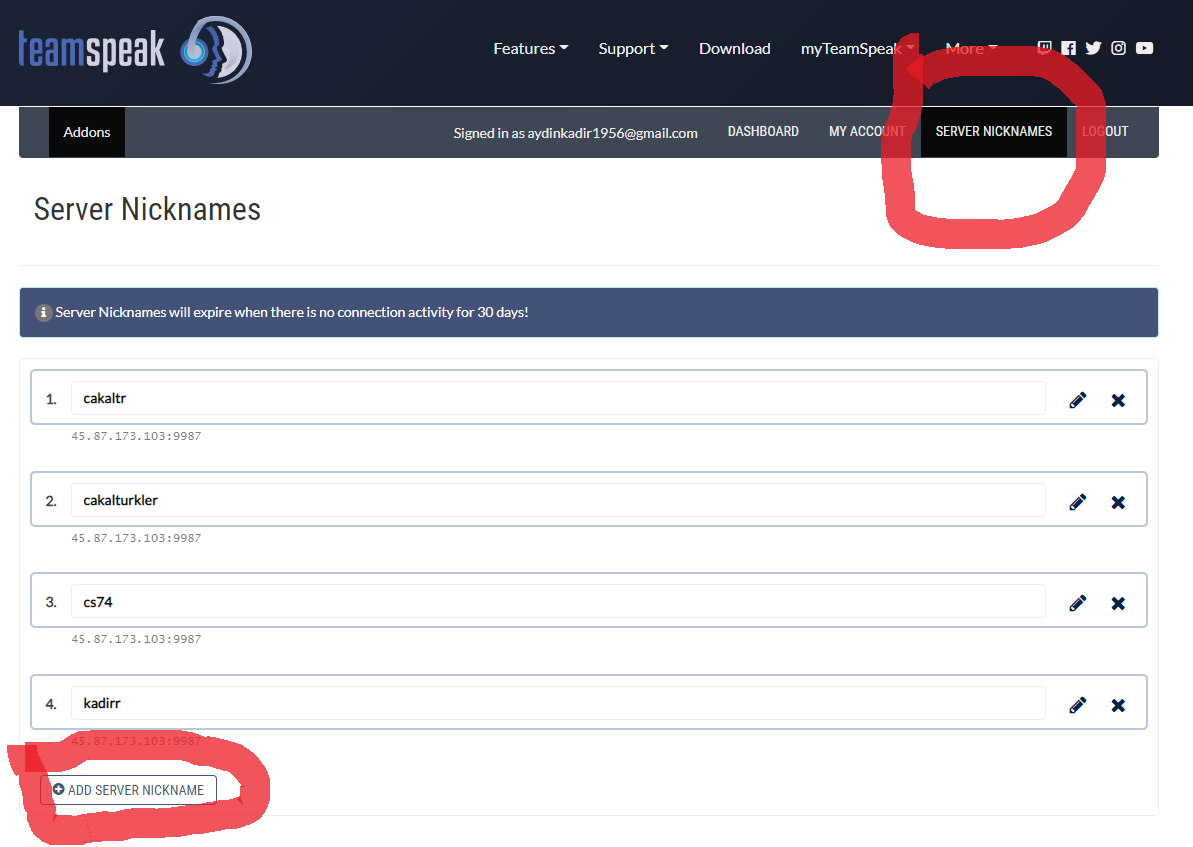Click the info icon in expiry notice
Viewport: 1193px width, 847px height.
pos(43,312)
